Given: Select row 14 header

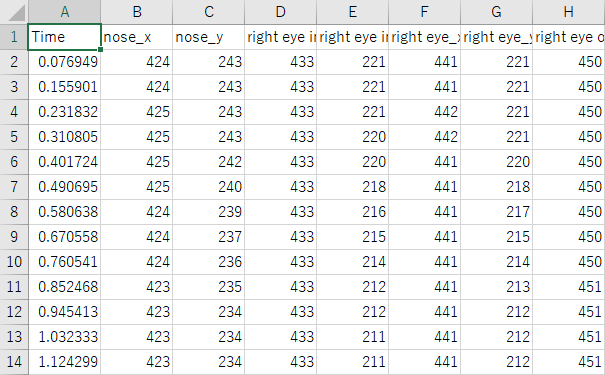Looking at the screenshot, I should click(x=14, y=362).
